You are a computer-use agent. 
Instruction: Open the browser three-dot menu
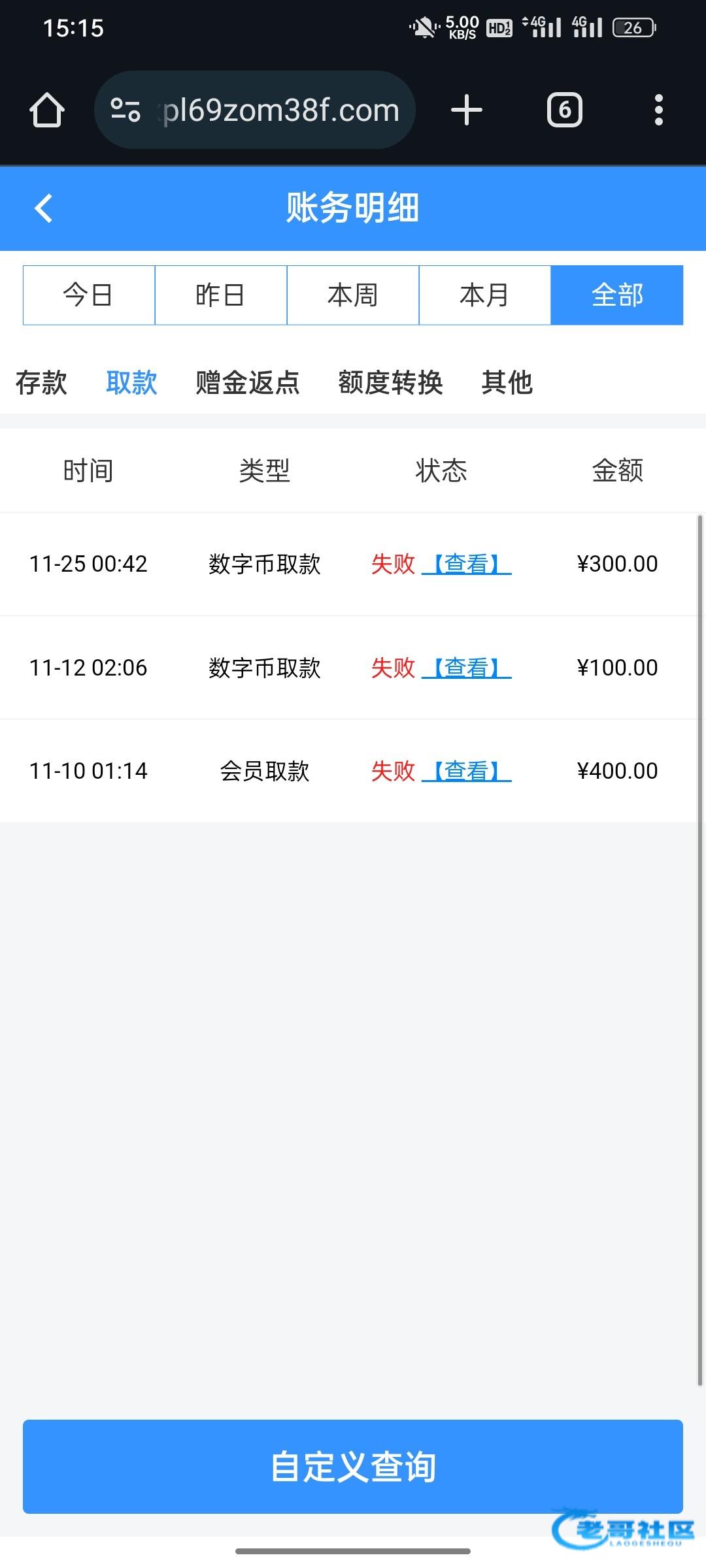[x=658, y=110]
